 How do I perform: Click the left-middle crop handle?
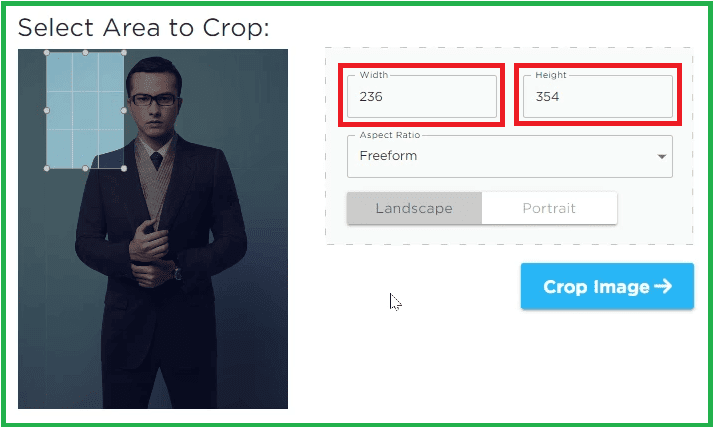(x=46, y=111)
